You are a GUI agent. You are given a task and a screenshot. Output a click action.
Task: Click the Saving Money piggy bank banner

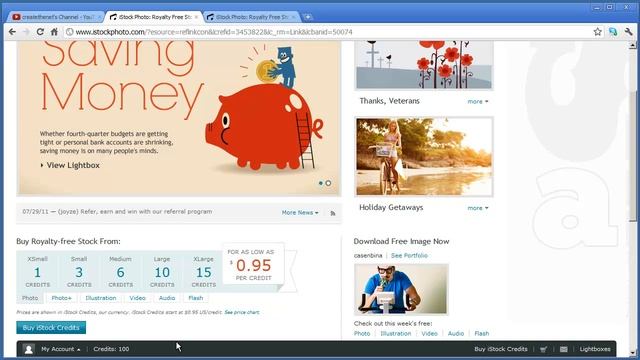(x=179, y=118)
